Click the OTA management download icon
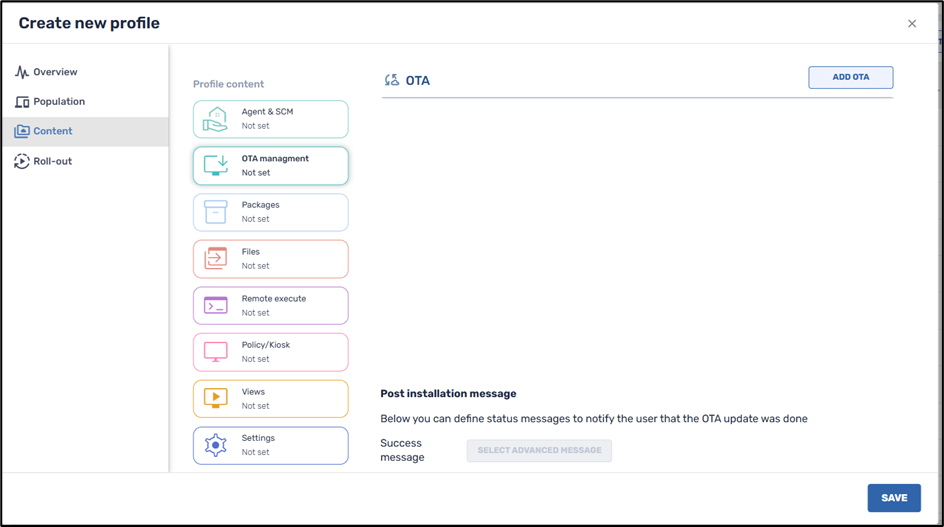944x527 pixels. tap(216, 166)
